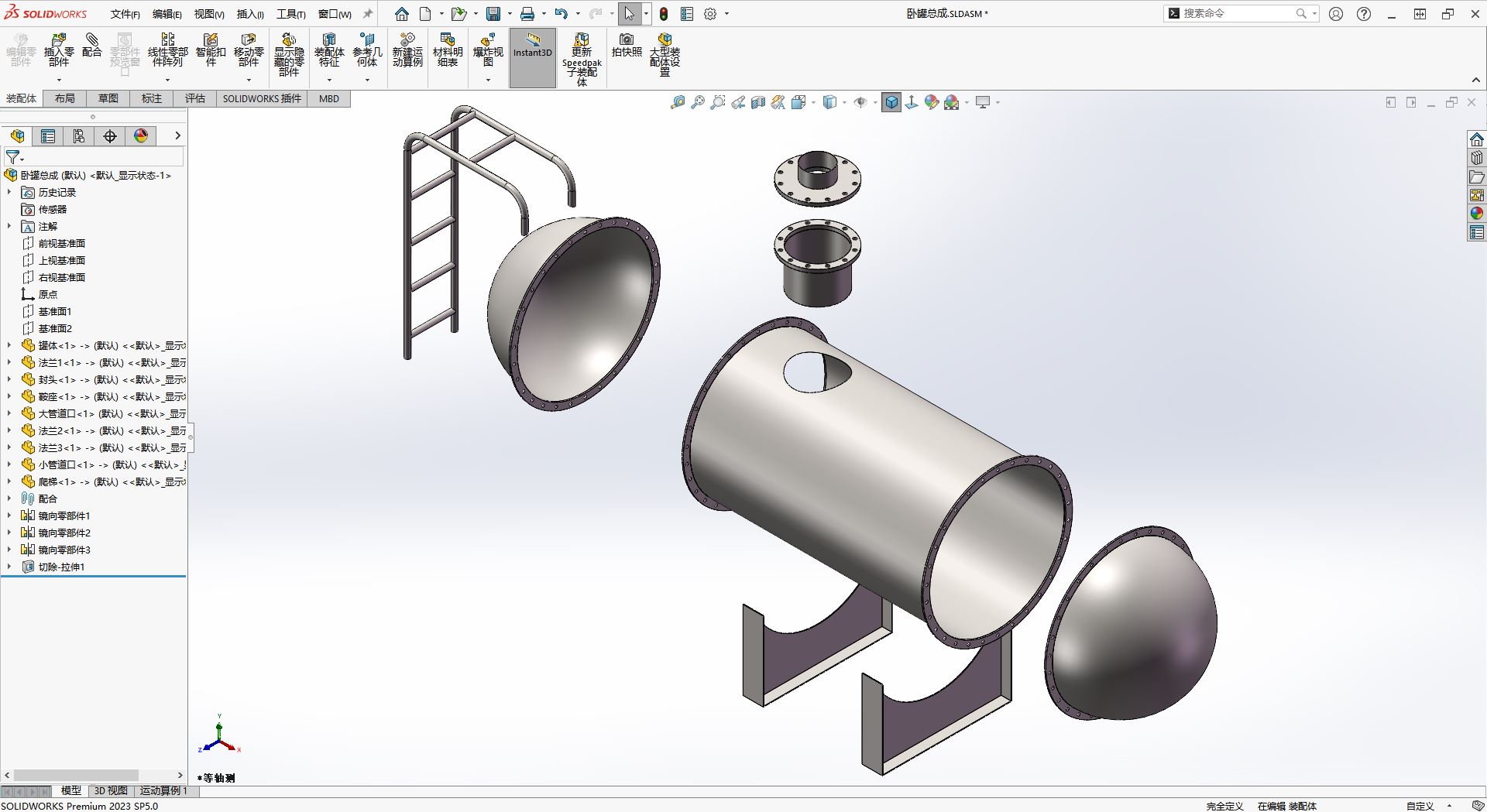Open Assembly Features (装配体特征) tool

tap(329, 50)
